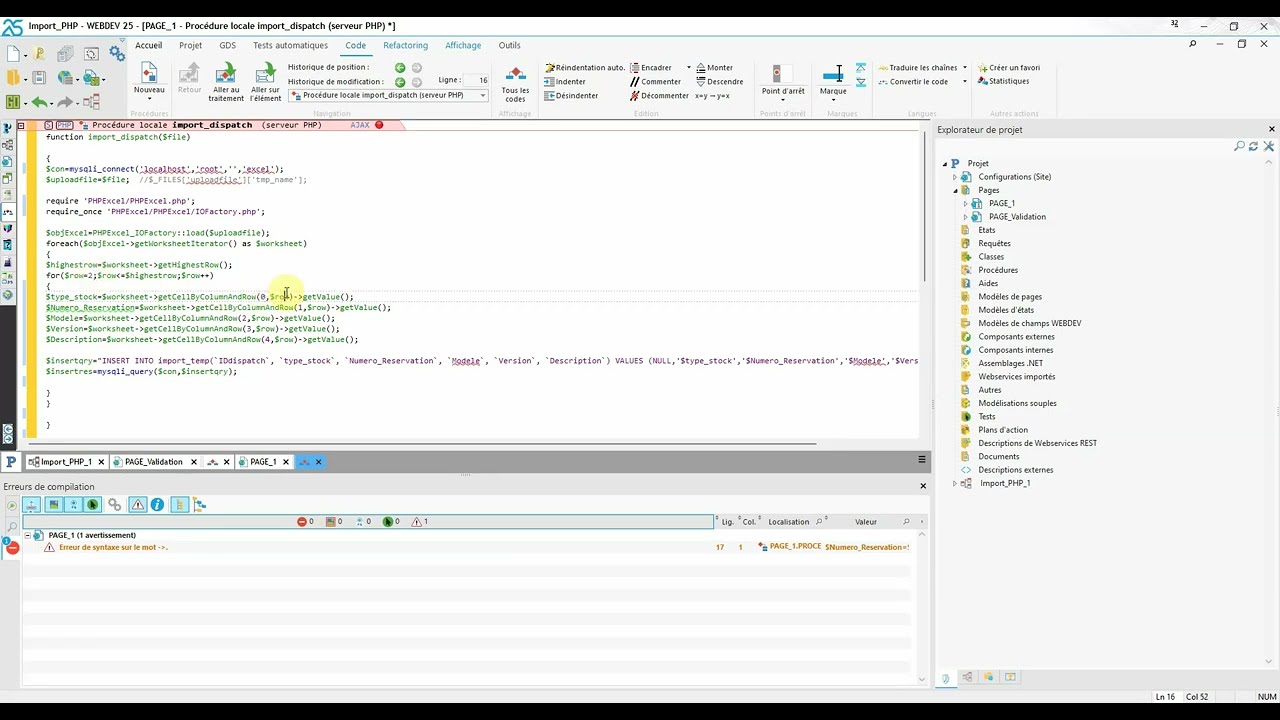Toggle the first blue filter button in errors toolbar
Viewport: 1280px width, 720px height.
pyautogui.click(x=32, y=505)
